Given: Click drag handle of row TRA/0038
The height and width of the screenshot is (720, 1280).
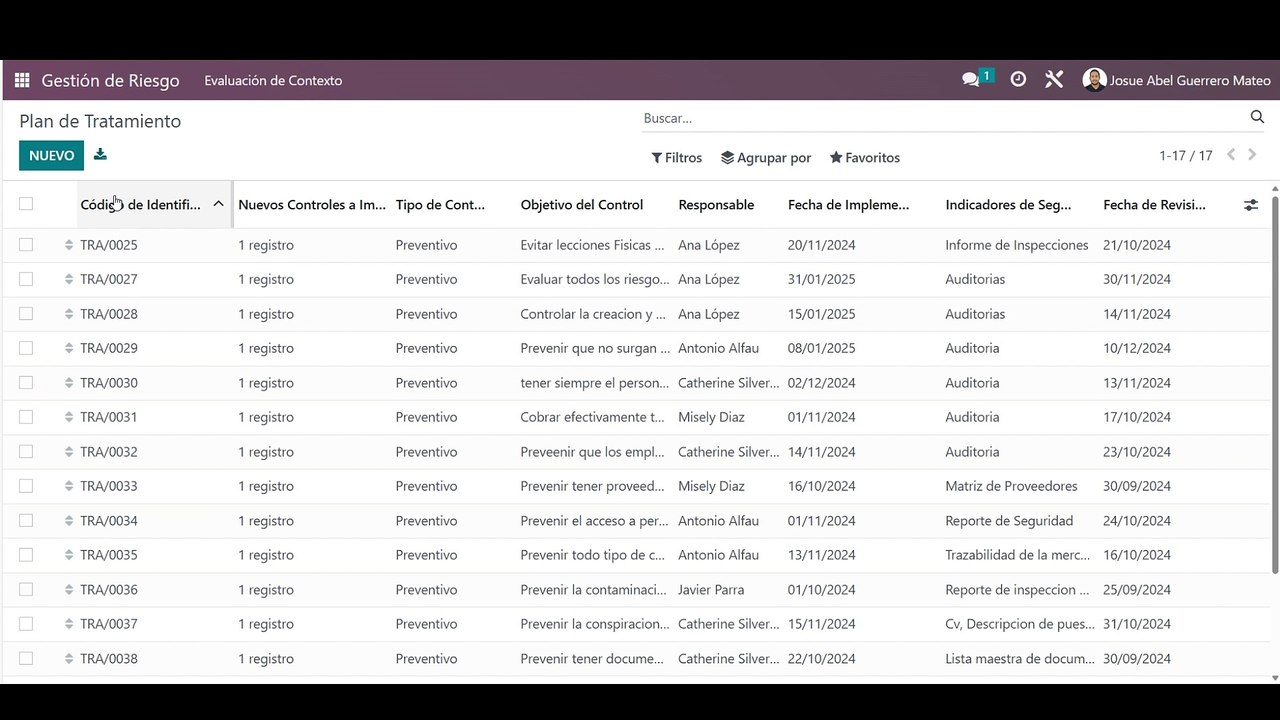Looking at the screenshot, I should [x=69, y=659].
